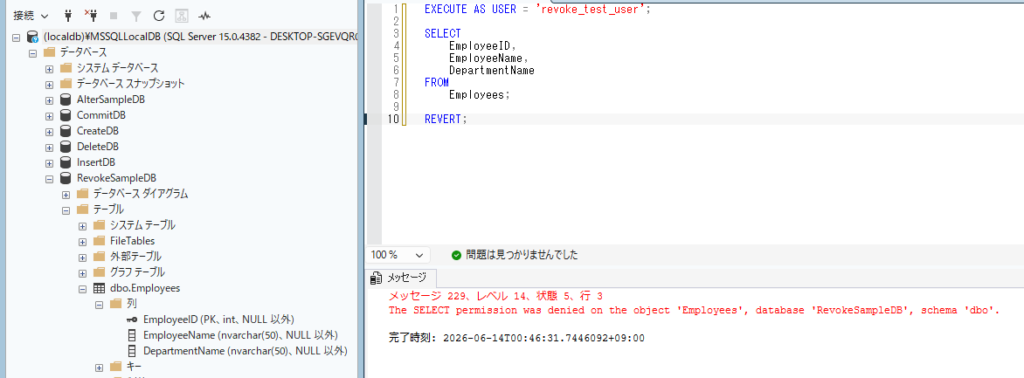This screenshot has width=1024, height=378.
Task: Expand the システム テーブル folder
Action: point(82,225)
